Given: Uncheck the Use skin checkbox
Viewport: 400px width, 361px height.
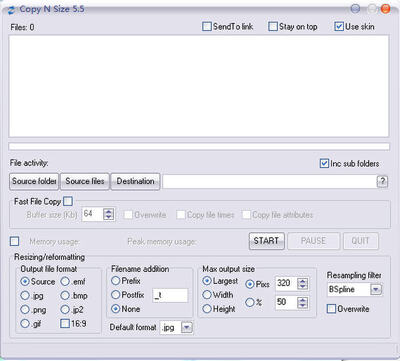Looking at the screenshot, I should click(339, 26).
